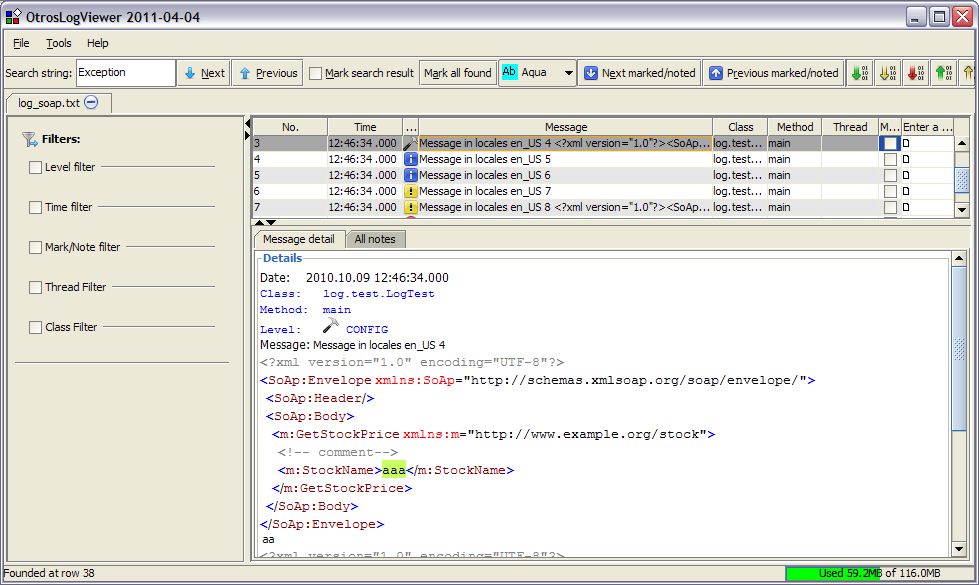
Task: Go to Previous marked/noted entry
Action: point(774,73)
